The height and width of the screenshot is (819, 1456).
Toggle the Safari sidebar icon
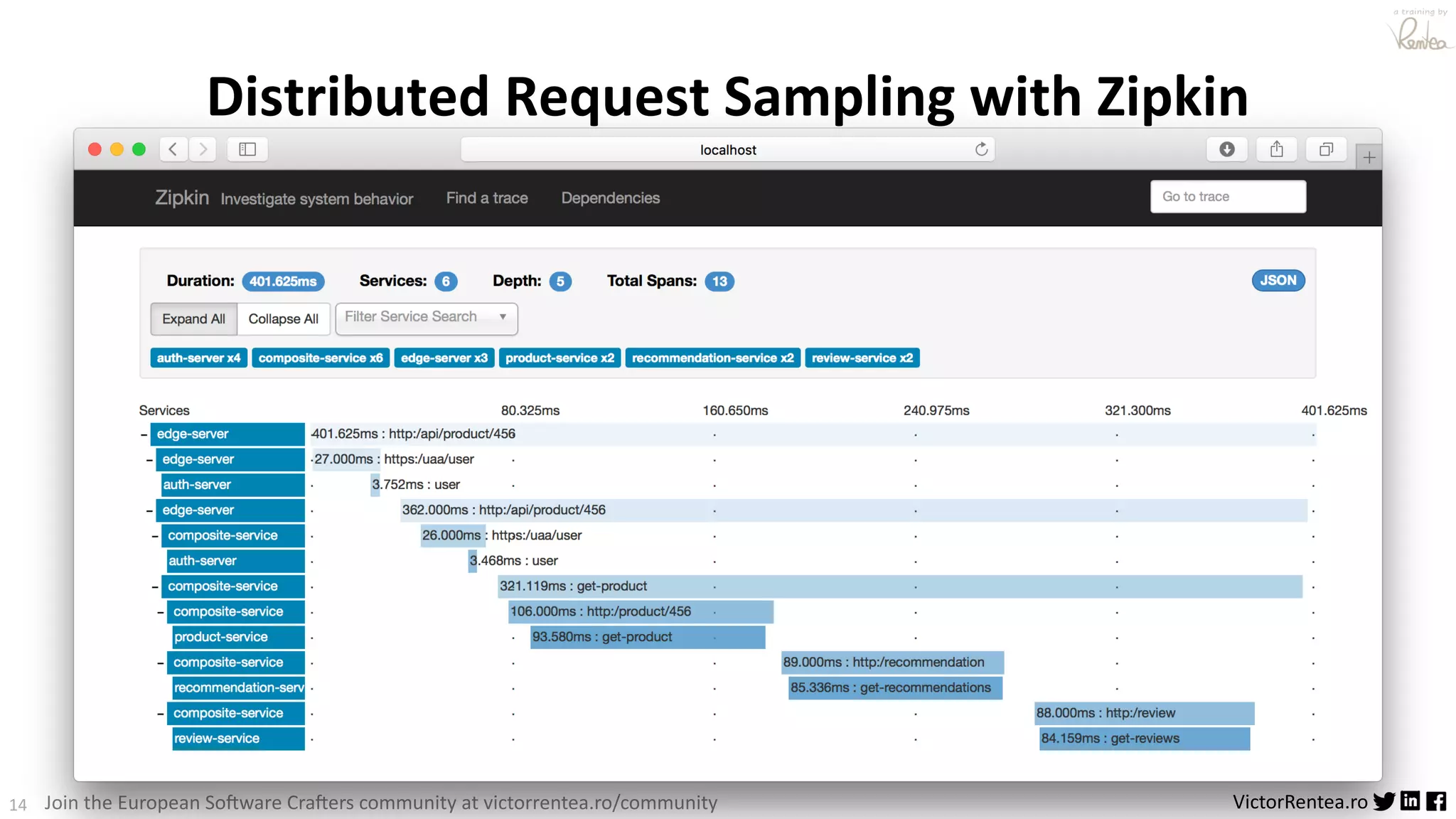[247, 149]
